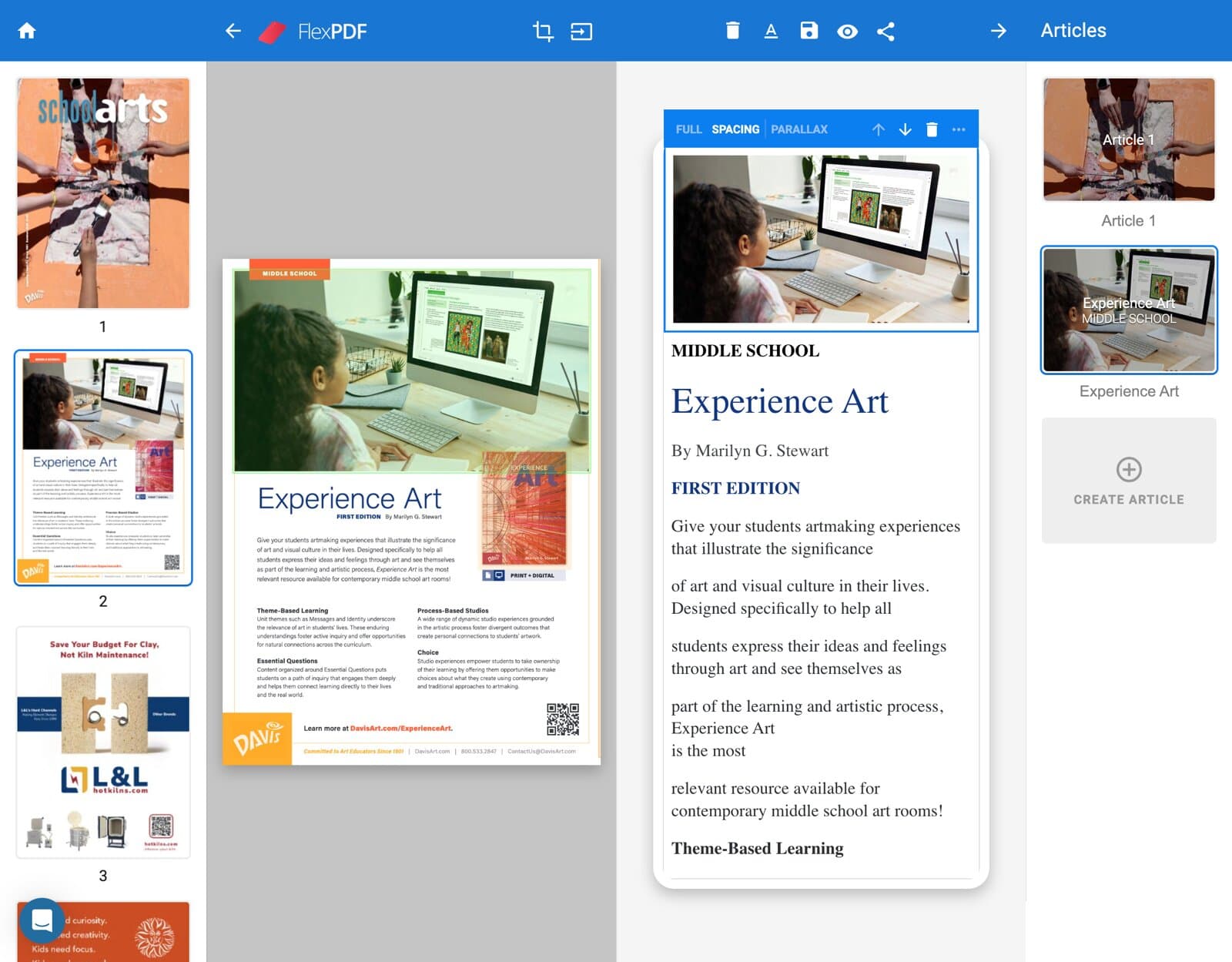
Task: Delete using the top toolbar trash icon
Action: pos(732,31)
